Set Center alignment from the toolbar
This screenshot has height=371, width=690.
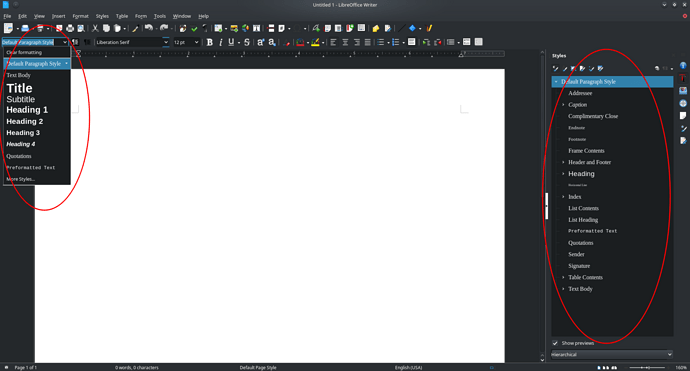tap(345, 42)
